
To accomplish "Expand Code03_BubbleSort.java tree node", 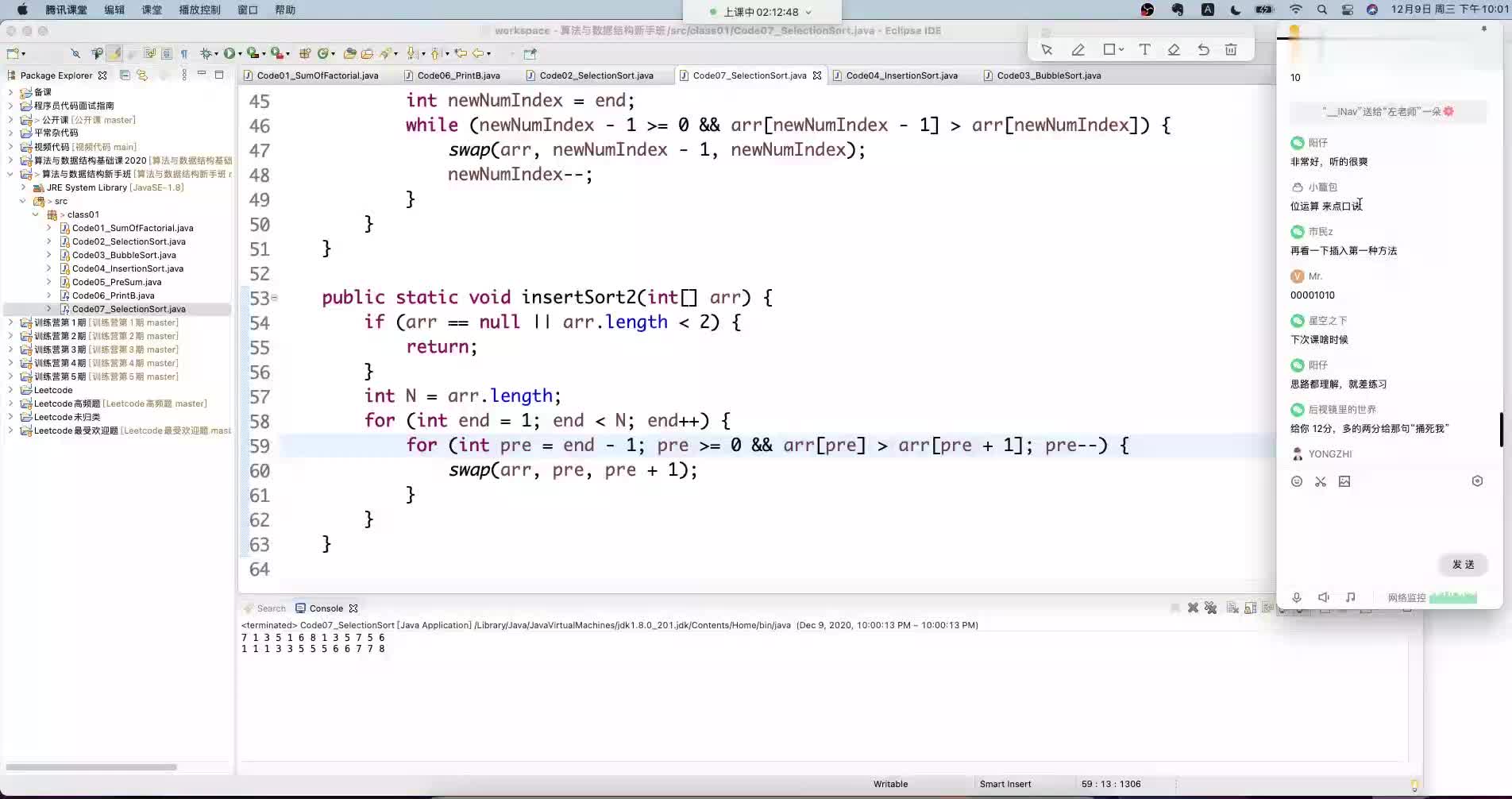I will [48, 255].
